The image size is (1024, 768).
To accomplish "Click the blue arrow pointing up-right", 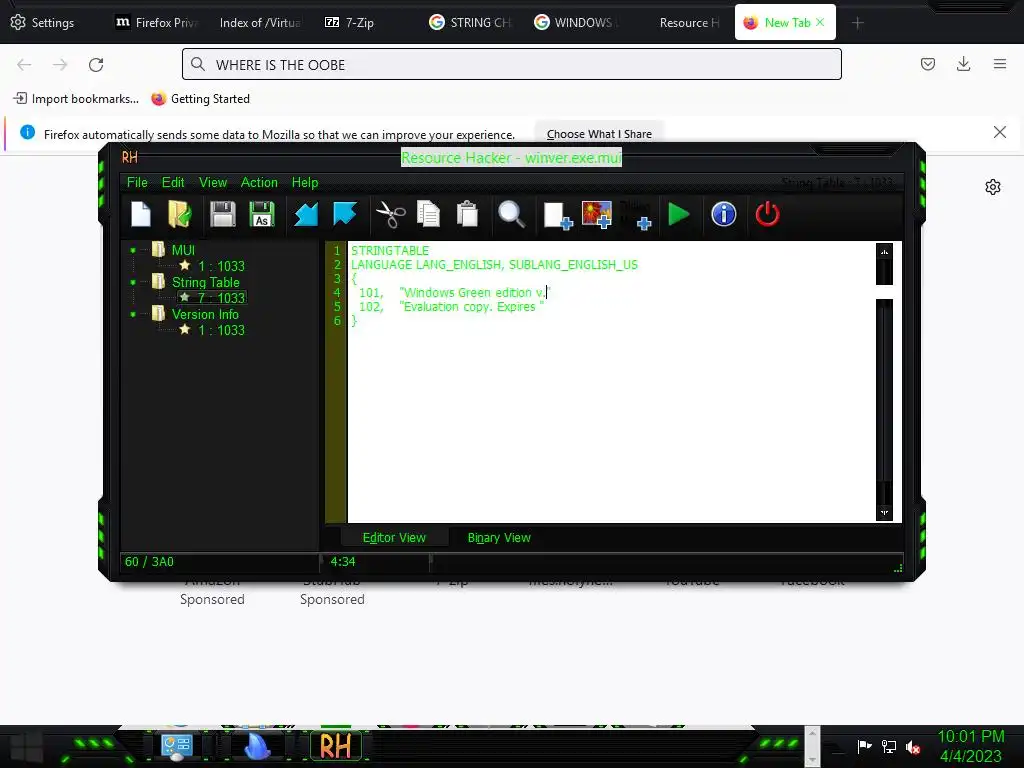I will tap(345, 213).
